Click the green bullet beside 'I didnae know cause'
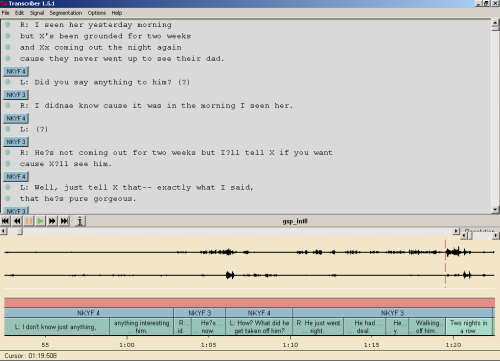The height and width of the screenshot is (361, 500). [x=8, y=105]
